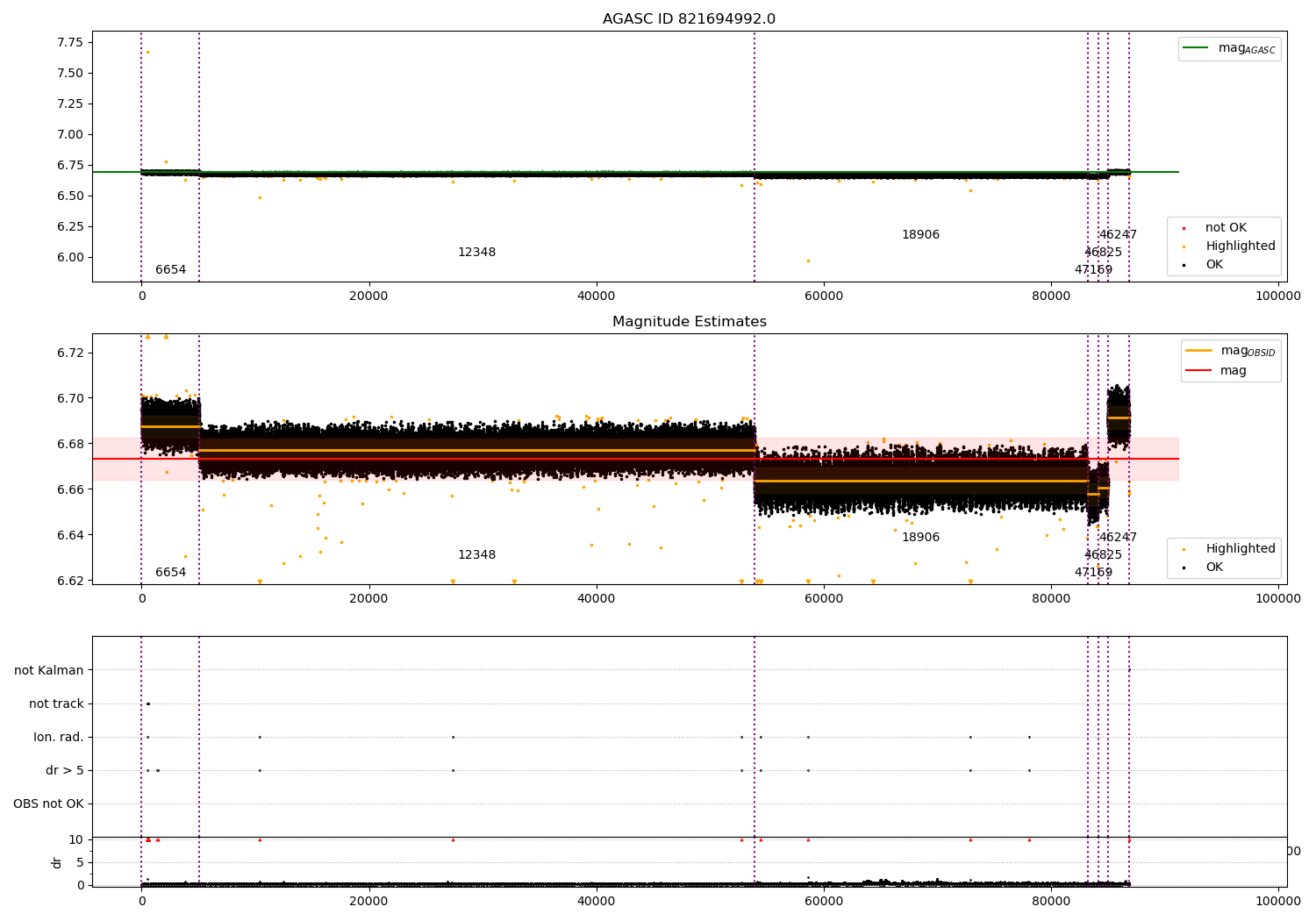Click the 'not Kalman' axis label

(x=49, y=671)
